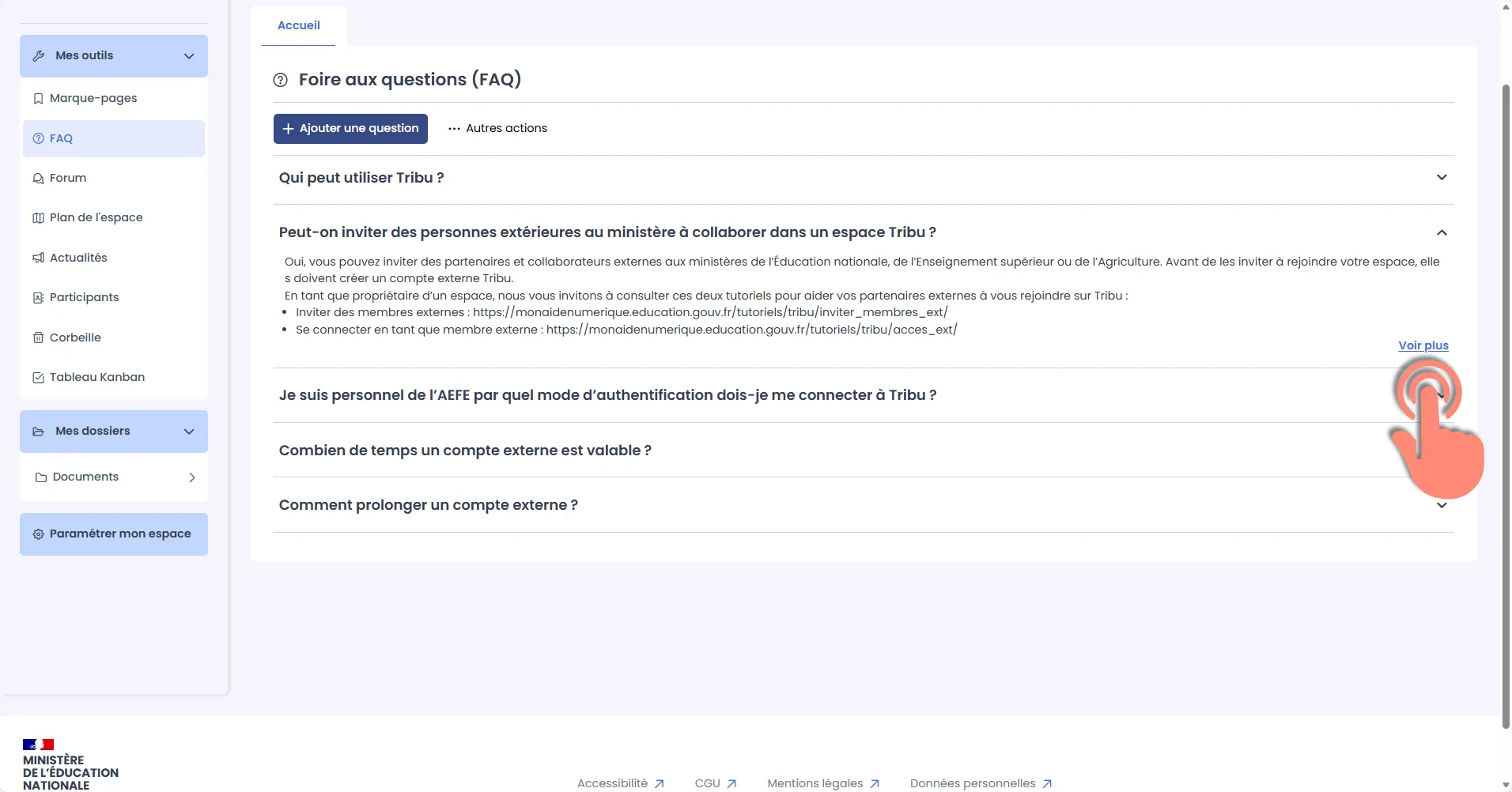The image size is (1512, 792).
Task: Click the megaphone icon for Actualités
Action: point(38,258)
